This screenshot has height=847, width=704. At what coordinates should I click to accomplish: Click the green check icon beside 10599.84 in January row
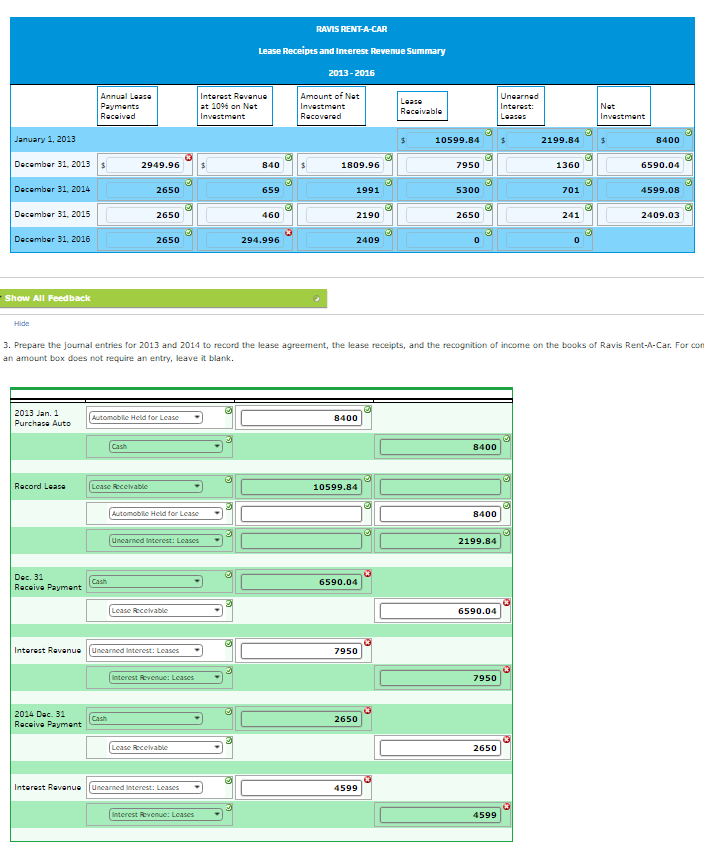(x=488, y=132)
